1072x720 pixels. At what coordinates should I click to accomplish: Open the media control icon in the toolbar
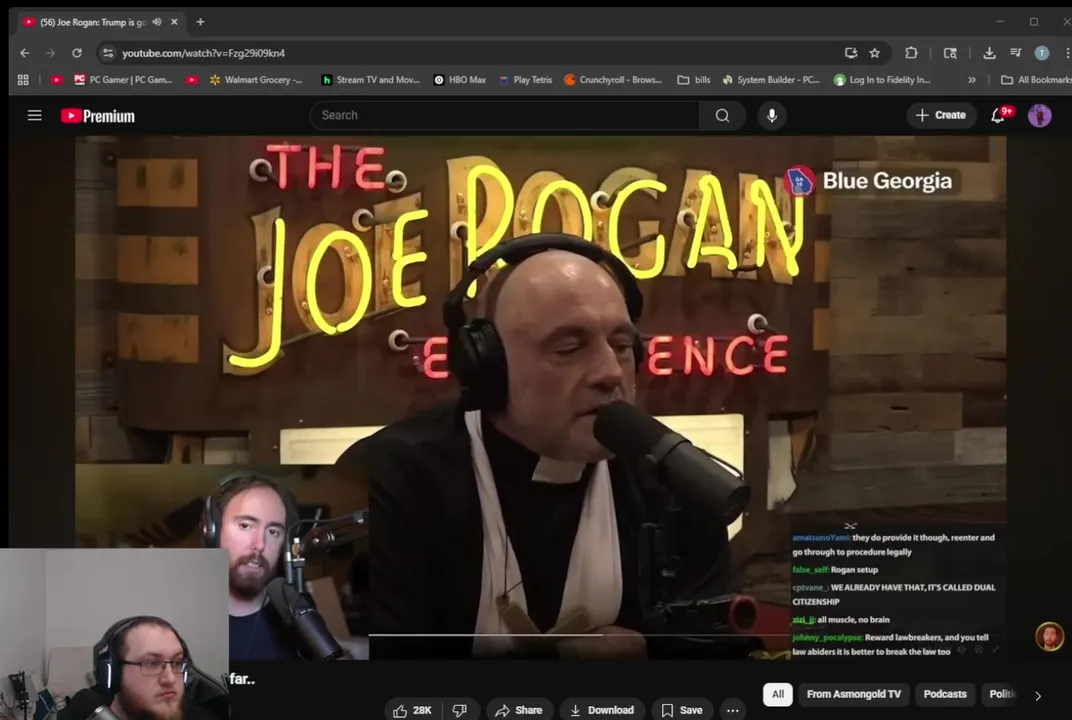click(1015, 53)
